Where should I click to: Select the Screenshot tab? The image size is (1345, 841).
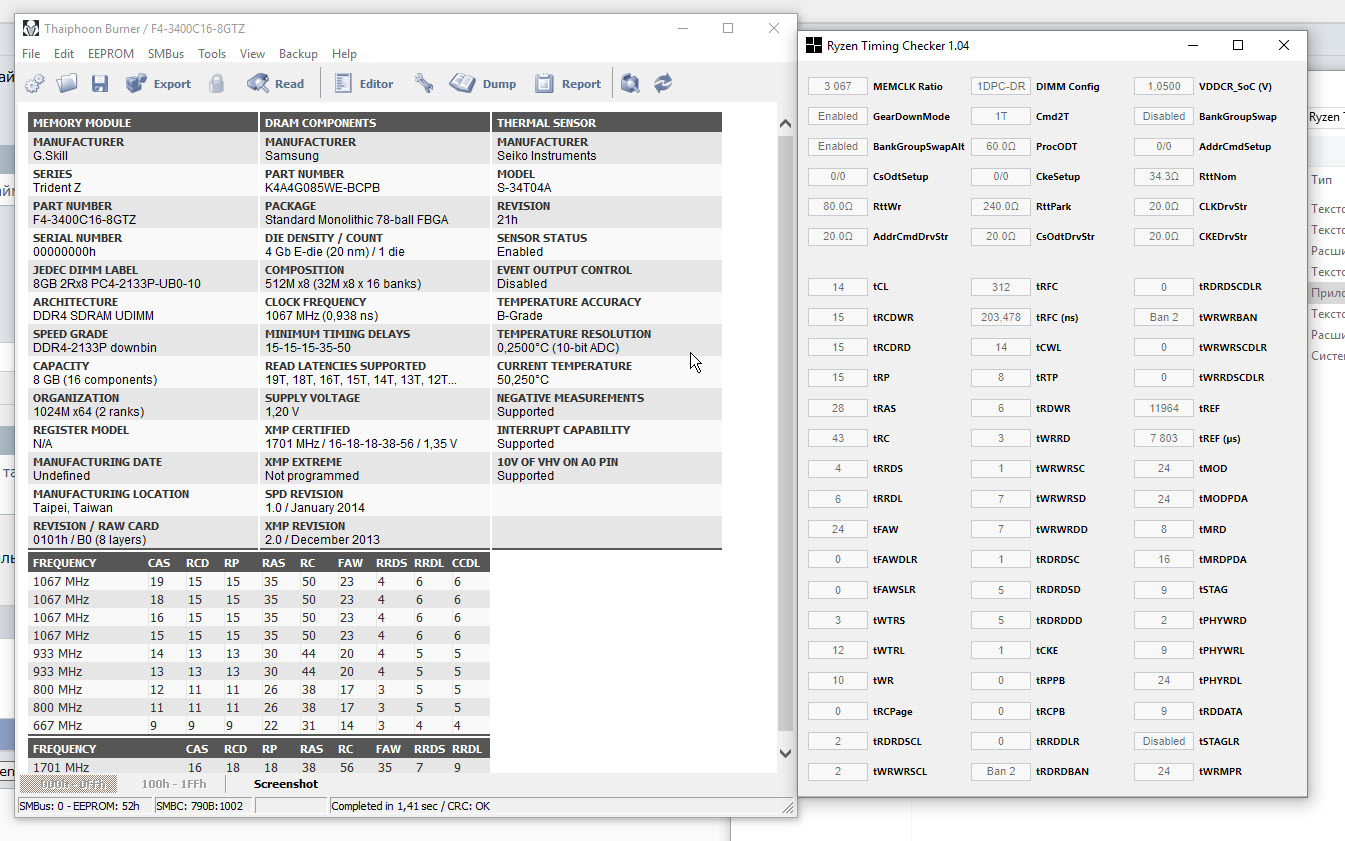286,784
